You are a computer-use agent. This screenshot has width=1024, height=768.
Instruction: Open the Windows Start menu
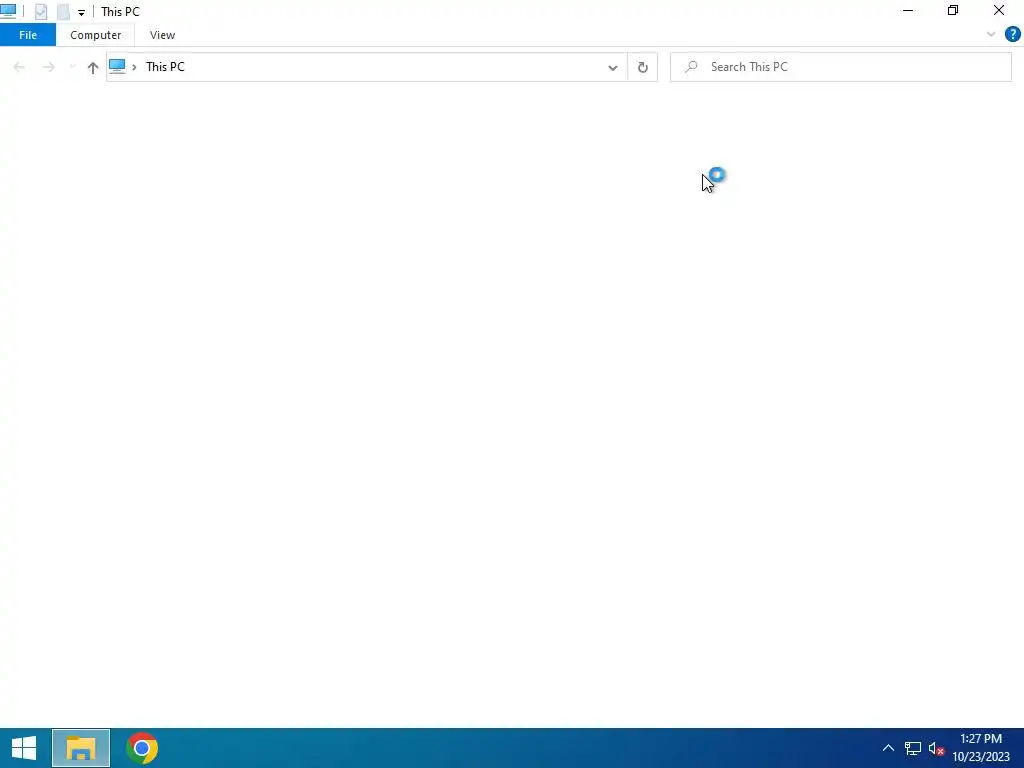(x=24, y=748)
